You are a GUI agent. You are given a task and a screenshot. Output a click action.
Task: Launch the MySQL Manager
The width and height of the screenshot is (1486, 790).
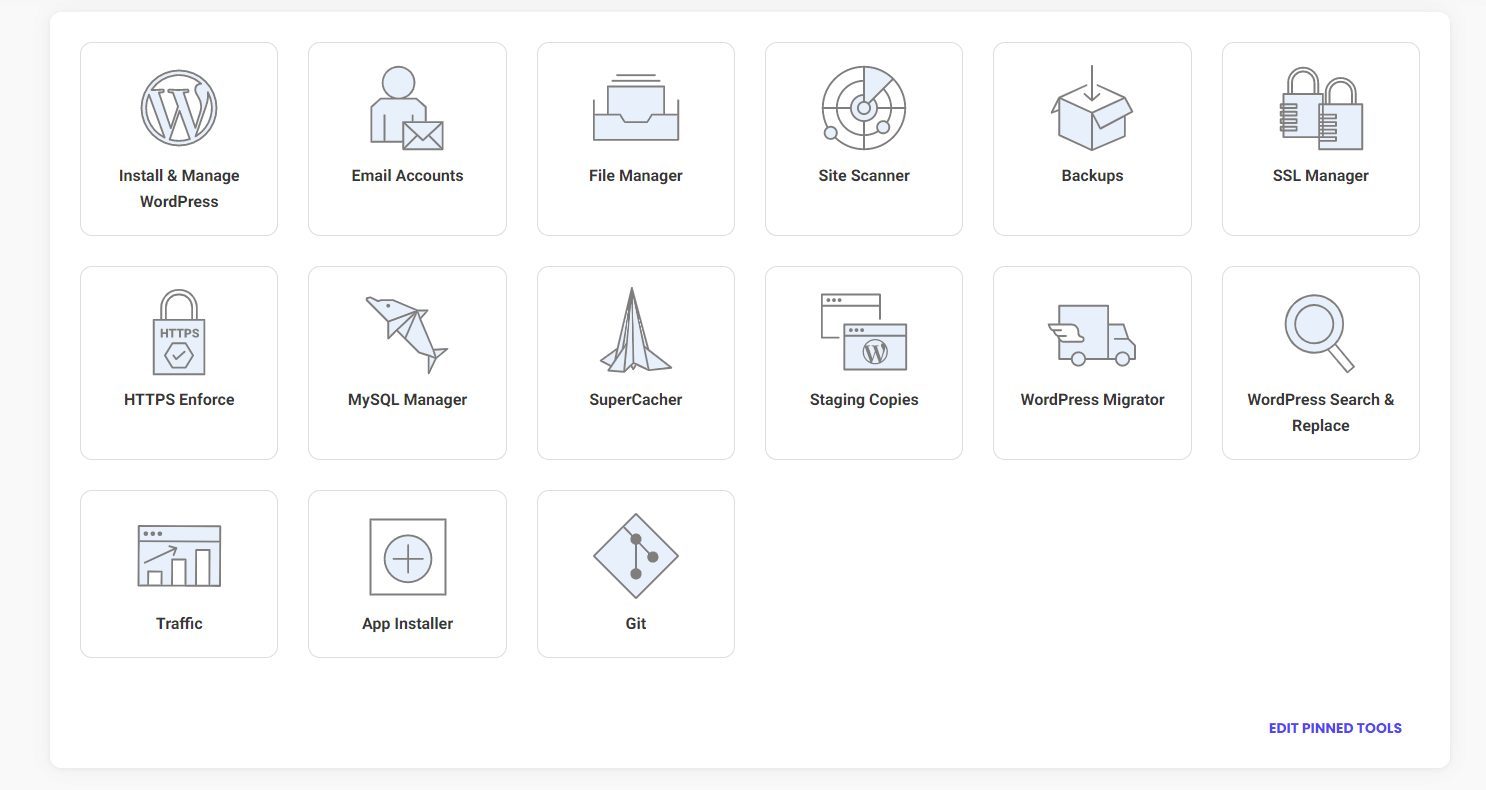pyautogui.click(x=407, y=362)
